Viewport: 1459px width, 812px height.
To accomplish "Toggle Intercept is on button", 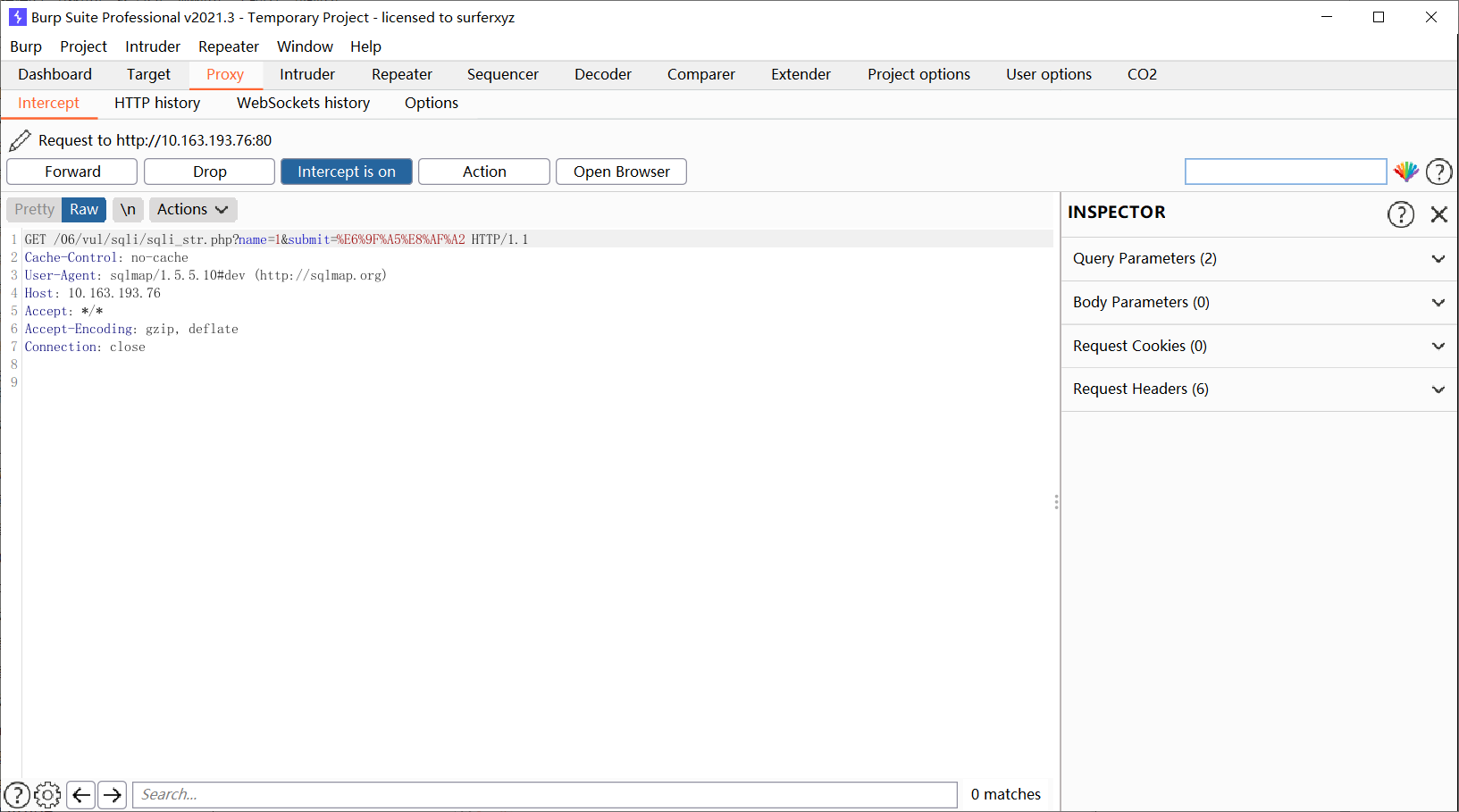I will (x=347, y=172).
